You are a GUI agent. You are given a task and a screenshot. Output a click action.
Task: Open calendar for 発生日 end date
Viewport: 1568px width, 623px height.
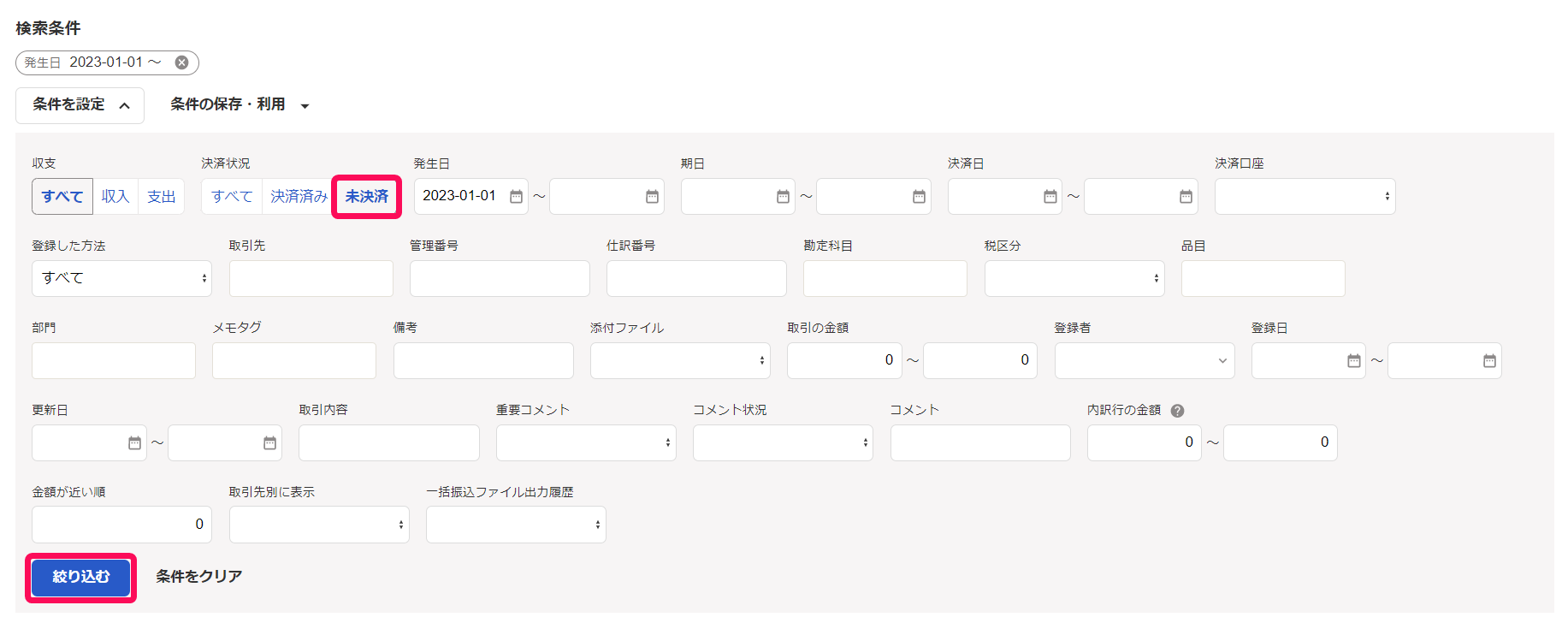pos(652,197)
